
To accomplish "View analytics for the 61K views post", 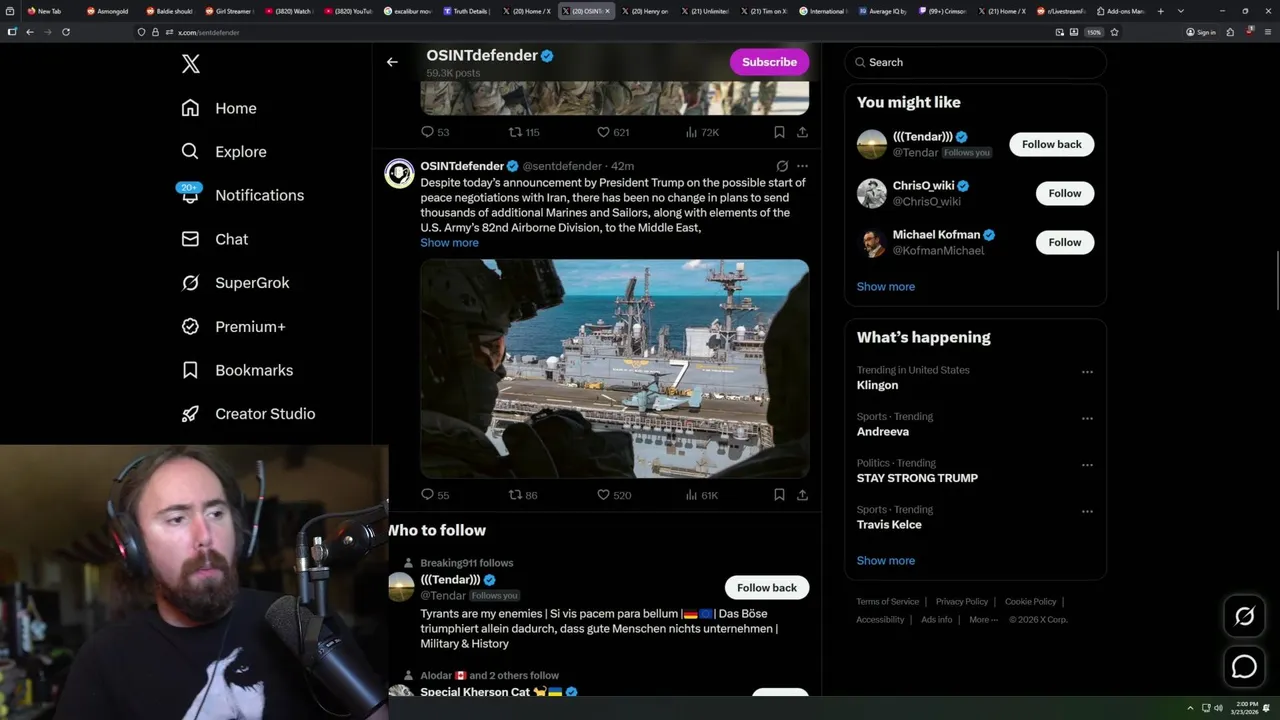I will click(x=702, y=495).
